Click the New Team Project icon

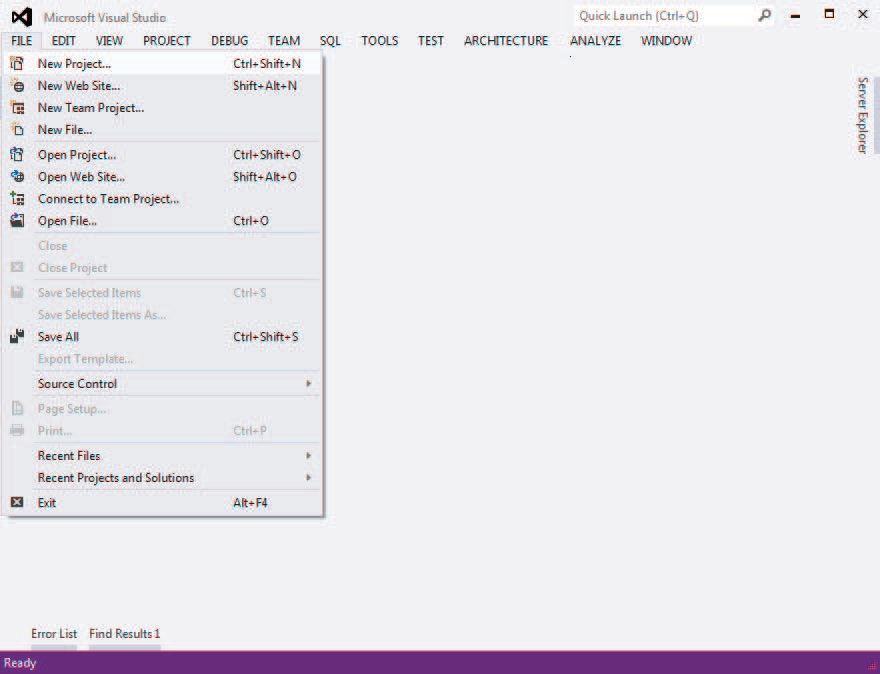click(x=17, y=108)
